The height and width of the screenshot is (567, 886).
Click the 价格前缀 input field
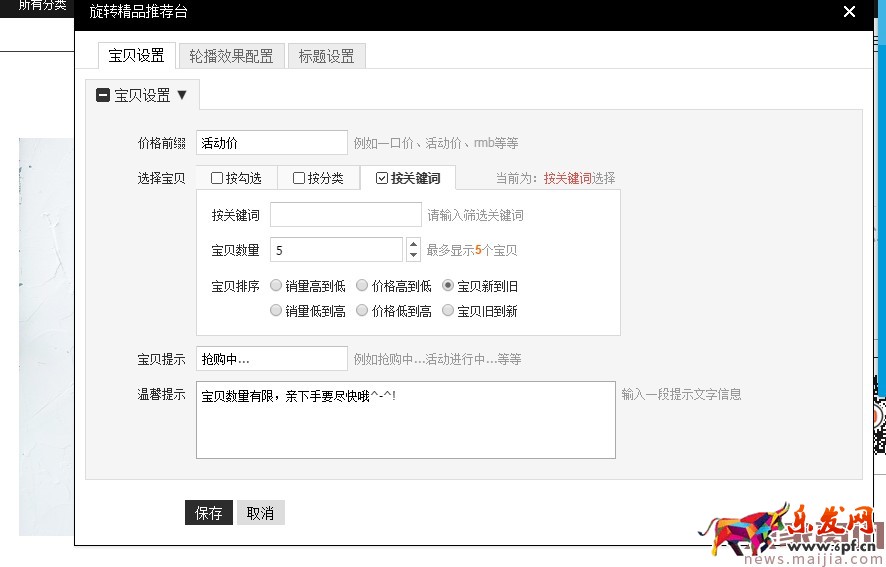click(272, 142)
